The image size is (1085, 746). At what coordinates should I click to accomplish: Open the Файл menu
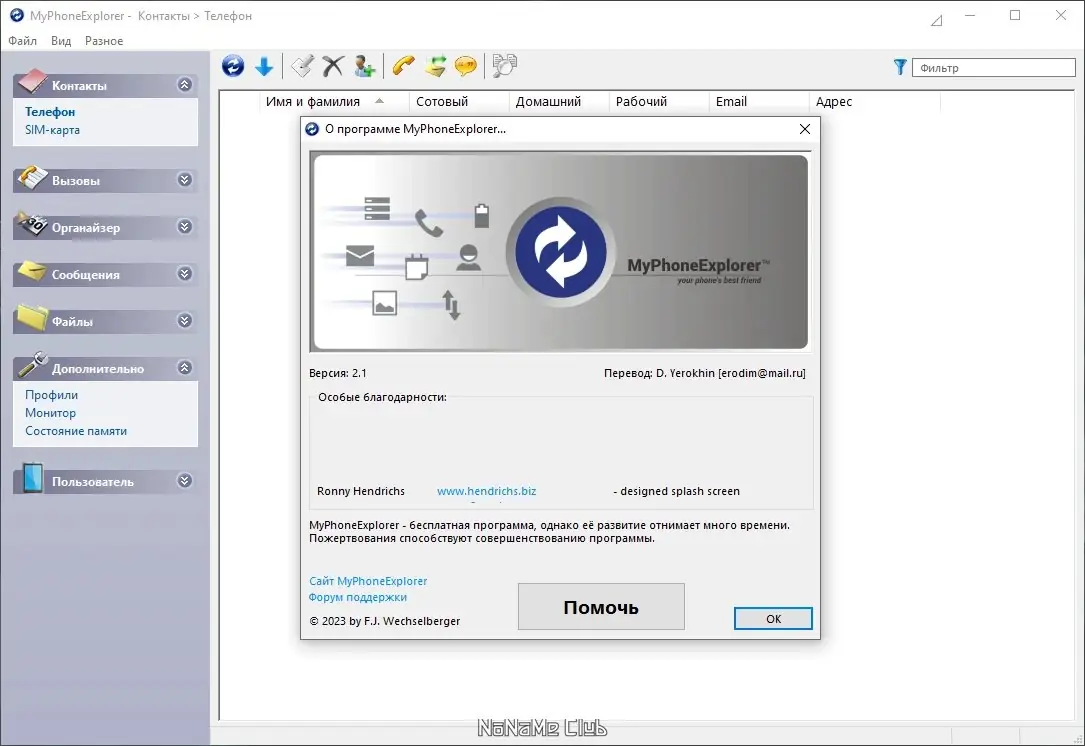click(22, 41)
